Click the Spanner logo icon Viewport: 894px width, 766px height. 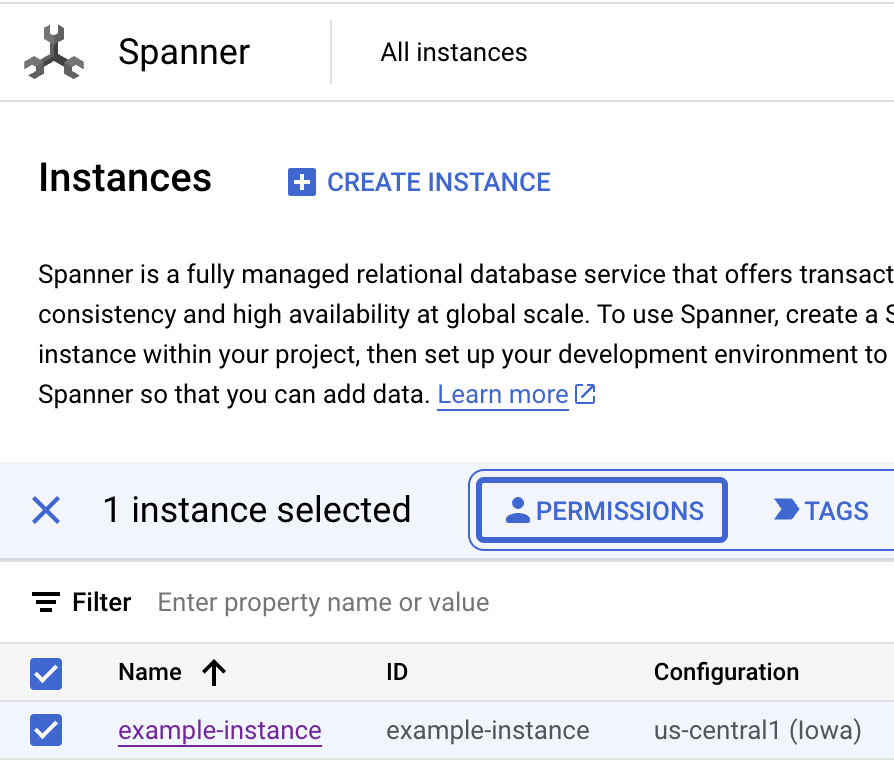coord(55,50)
